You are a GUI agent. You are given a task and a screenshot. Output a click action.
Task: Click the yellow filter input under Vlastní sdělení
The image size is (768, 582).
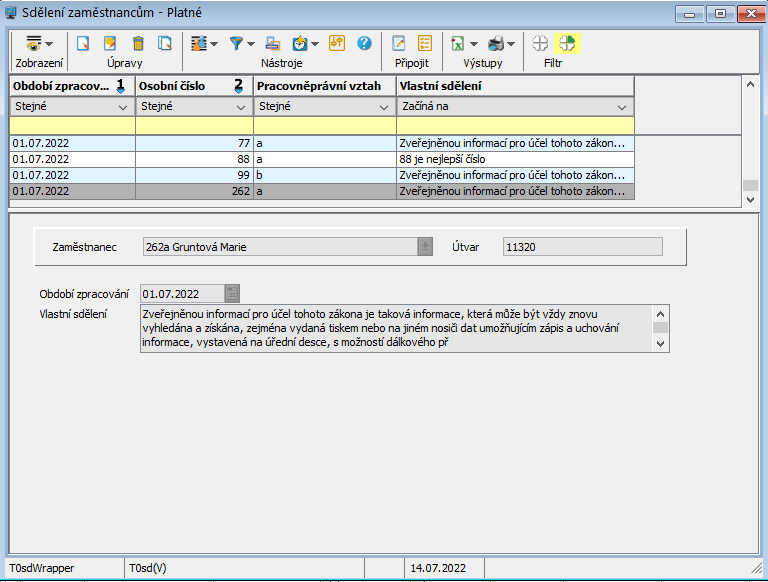[515, 126]
